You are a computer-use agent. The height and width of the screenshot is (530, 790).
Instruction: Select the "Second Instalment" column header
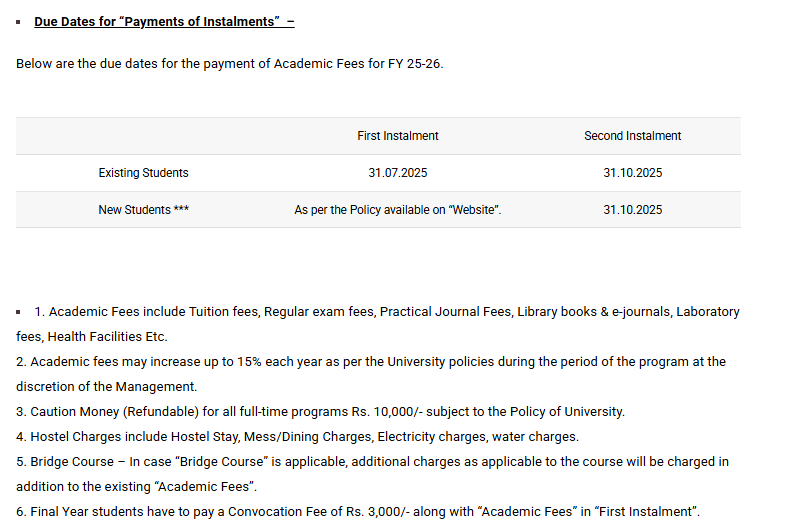pyautogui.click(x=632, y=136)
